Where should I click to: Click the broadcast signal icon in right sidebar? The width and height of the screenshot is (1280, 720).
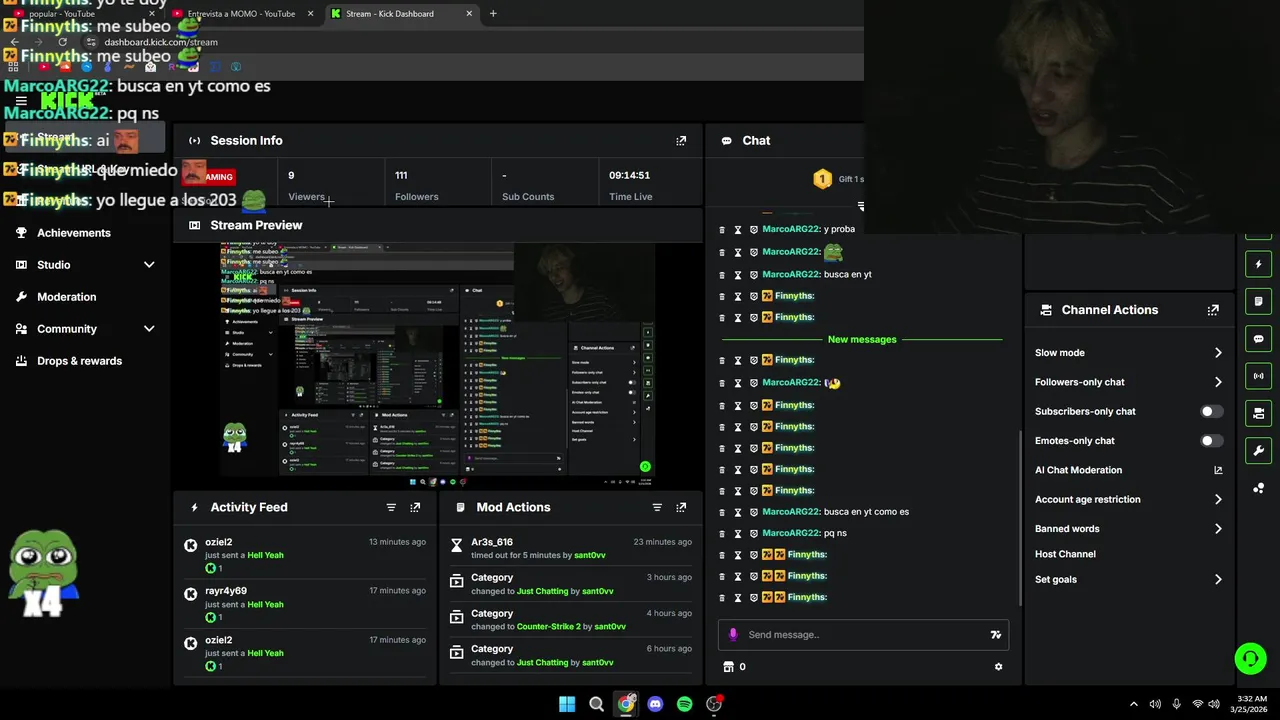[x=1258, y=376]
